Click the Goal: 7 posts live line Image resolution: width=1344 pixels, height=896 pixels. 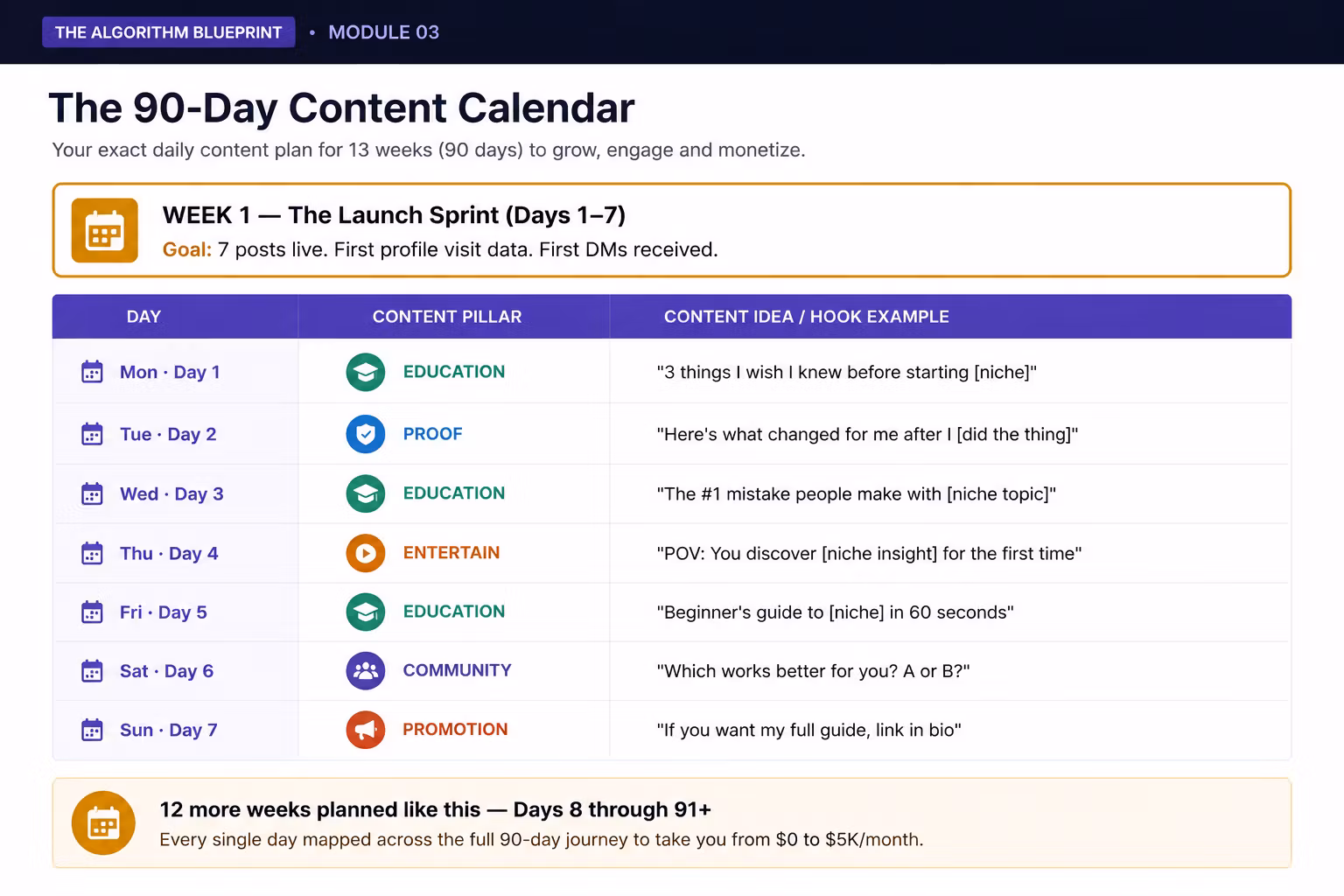click(440, 249)
